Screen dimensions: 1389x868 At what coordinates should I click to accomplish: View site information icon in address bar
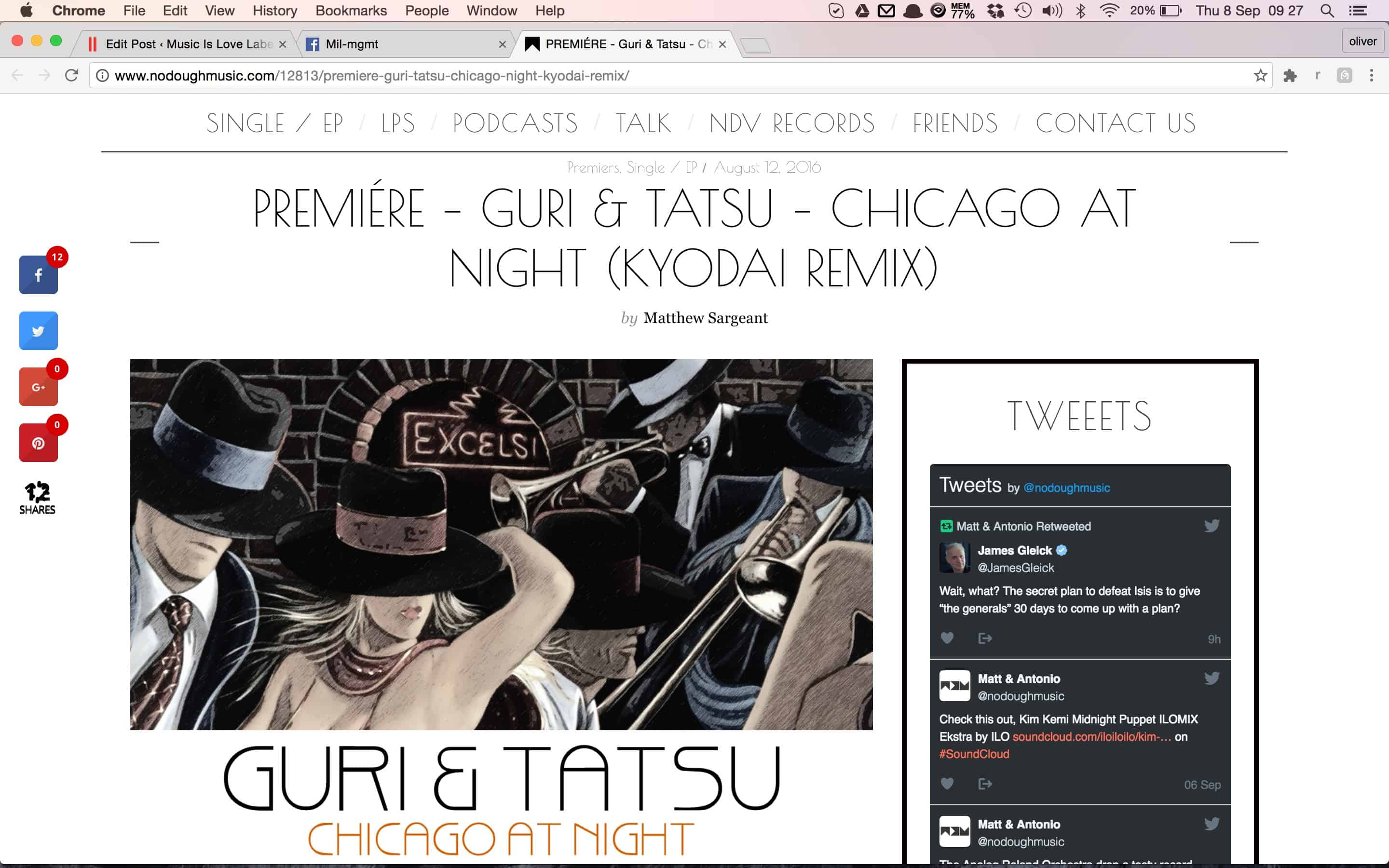[102, 75]
